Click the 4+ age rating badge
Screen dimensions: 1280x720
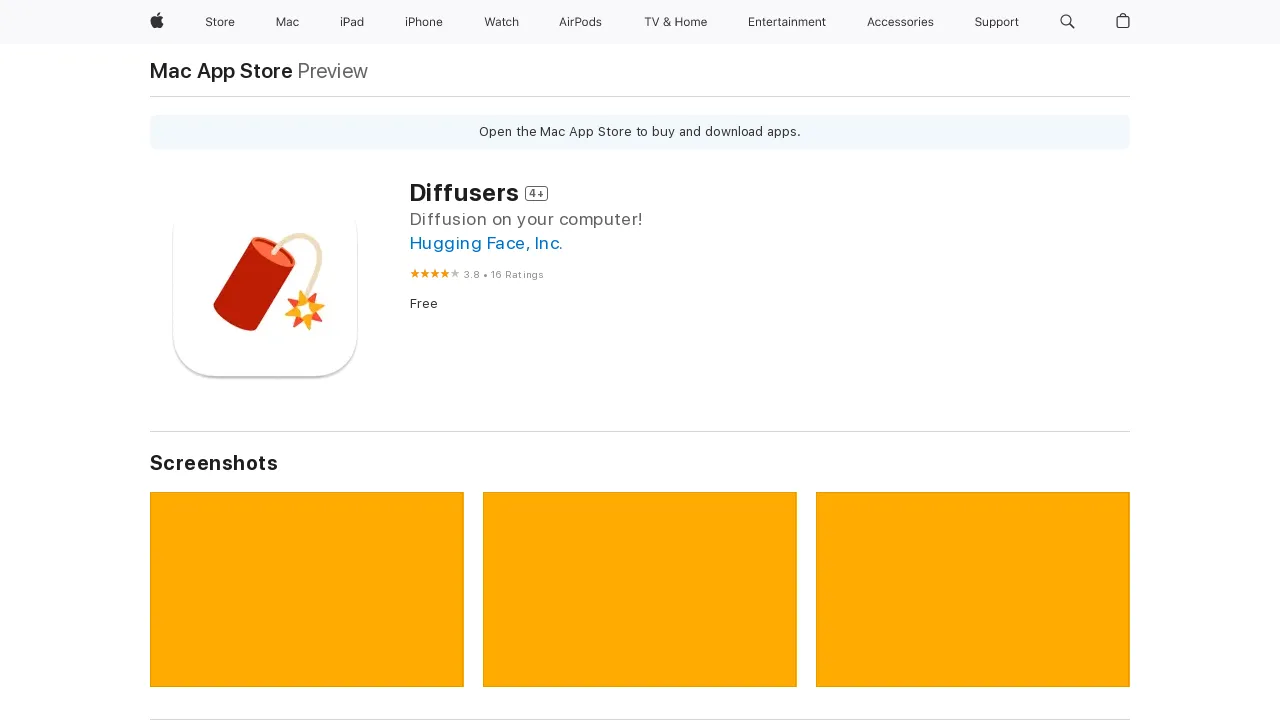[x=537, y=194]
